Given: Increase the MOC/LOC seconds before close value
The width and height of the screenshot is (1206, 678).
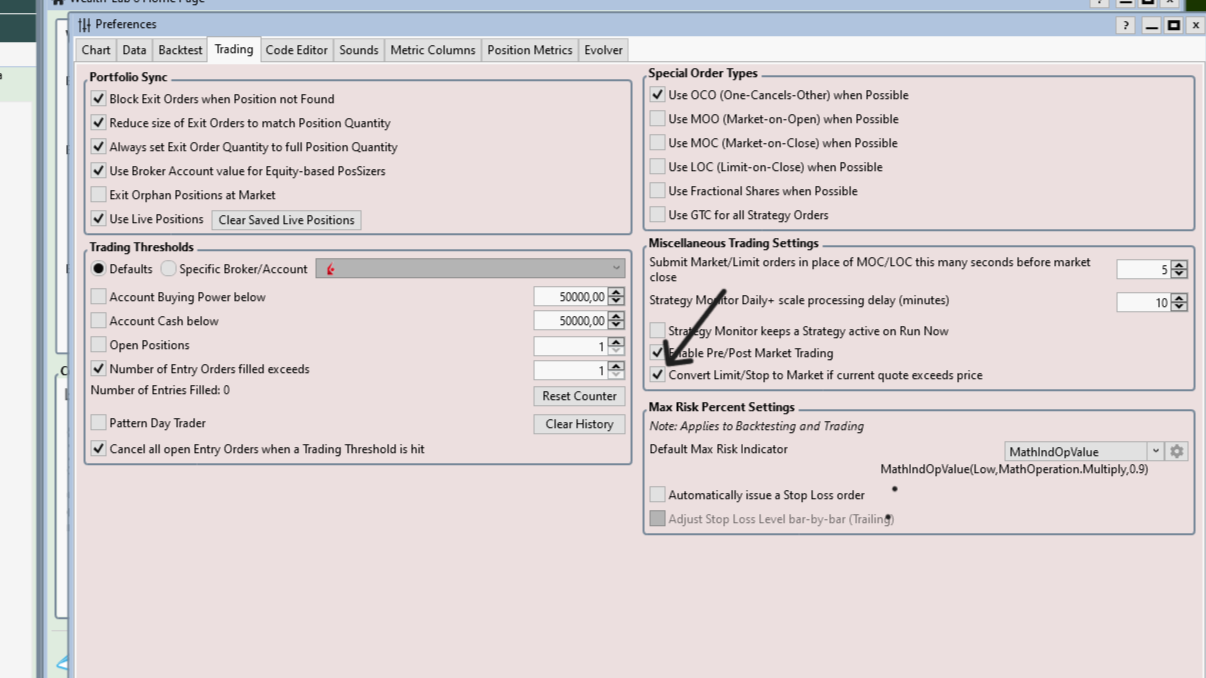Looking at the screenshot, I should pos(1179,265).
